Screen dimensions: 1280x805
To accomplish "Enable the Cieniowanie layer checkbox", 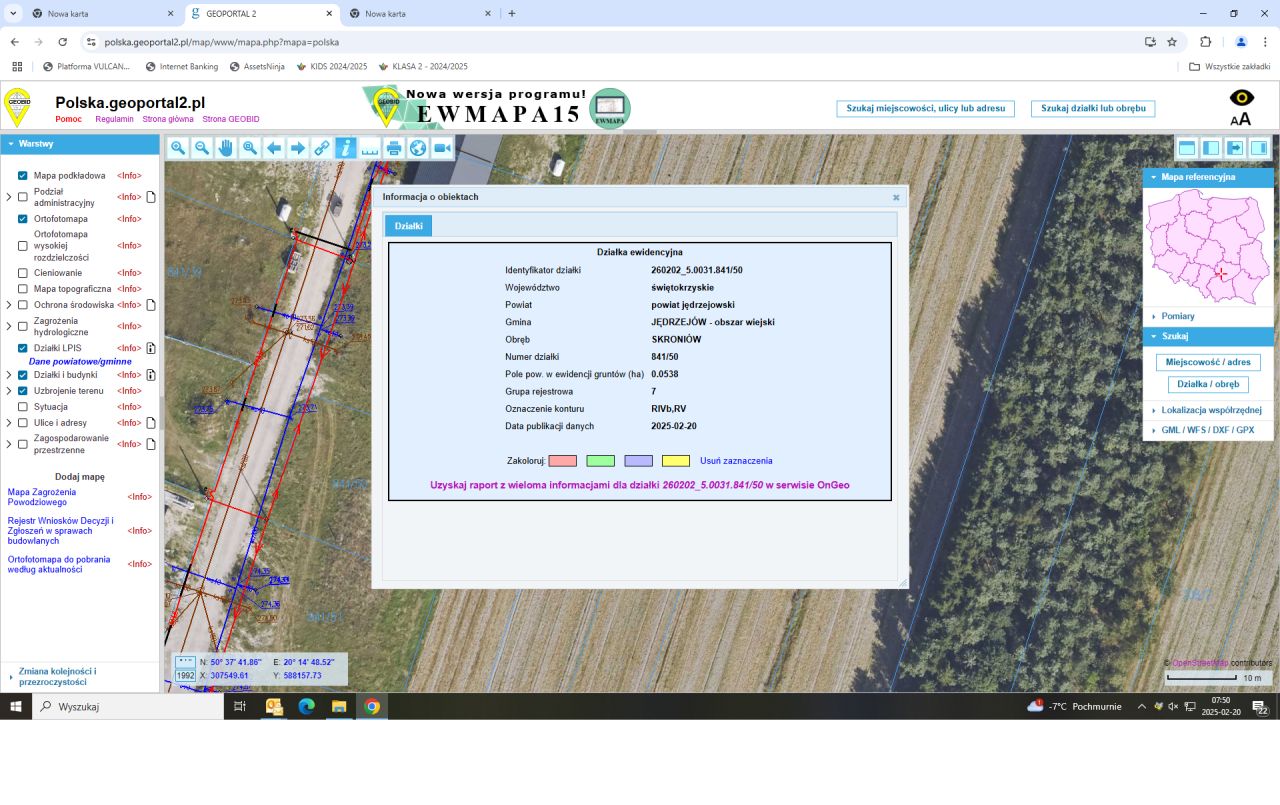I will 23,273.
